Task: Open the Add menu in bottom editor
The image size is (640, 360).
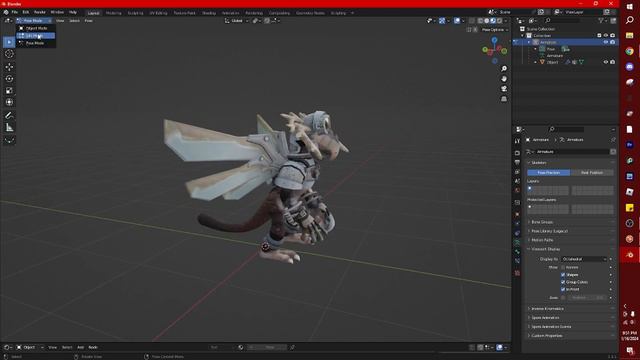Action: [x=80, y=347]
